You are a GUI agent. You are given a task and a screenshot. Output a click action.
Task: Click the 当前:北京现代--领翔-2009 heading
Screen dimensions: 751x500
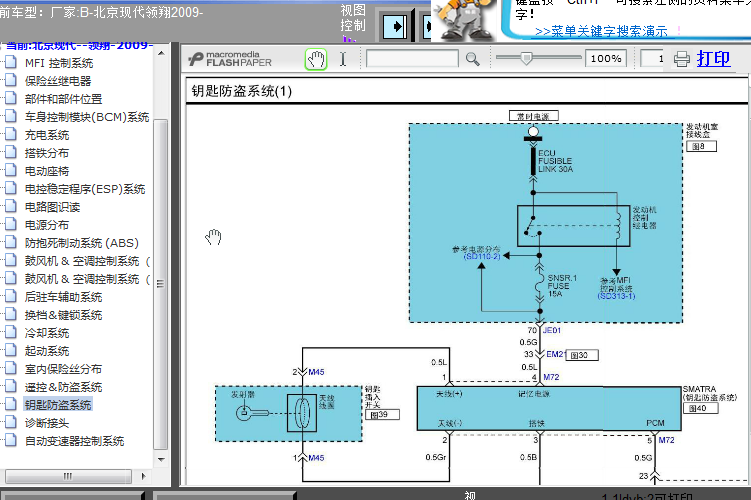pos(80,45)
